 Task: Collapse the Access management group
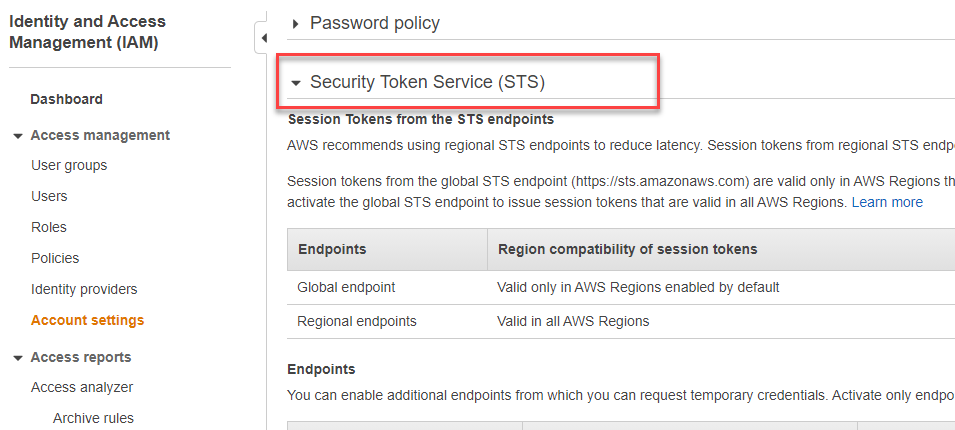pyautogui.click(x=18, y=136)
